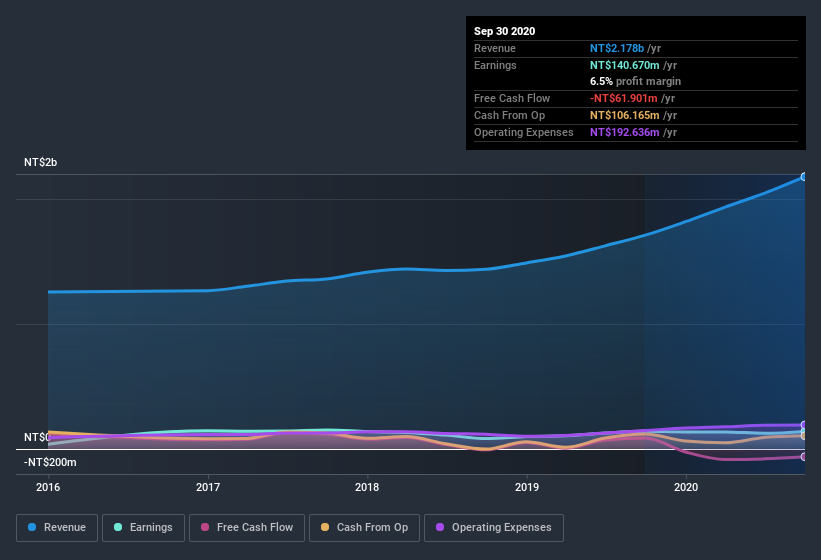821x560 pixels.
Task: Select the Operating Expenses endpoint marker
Action: 804,425
